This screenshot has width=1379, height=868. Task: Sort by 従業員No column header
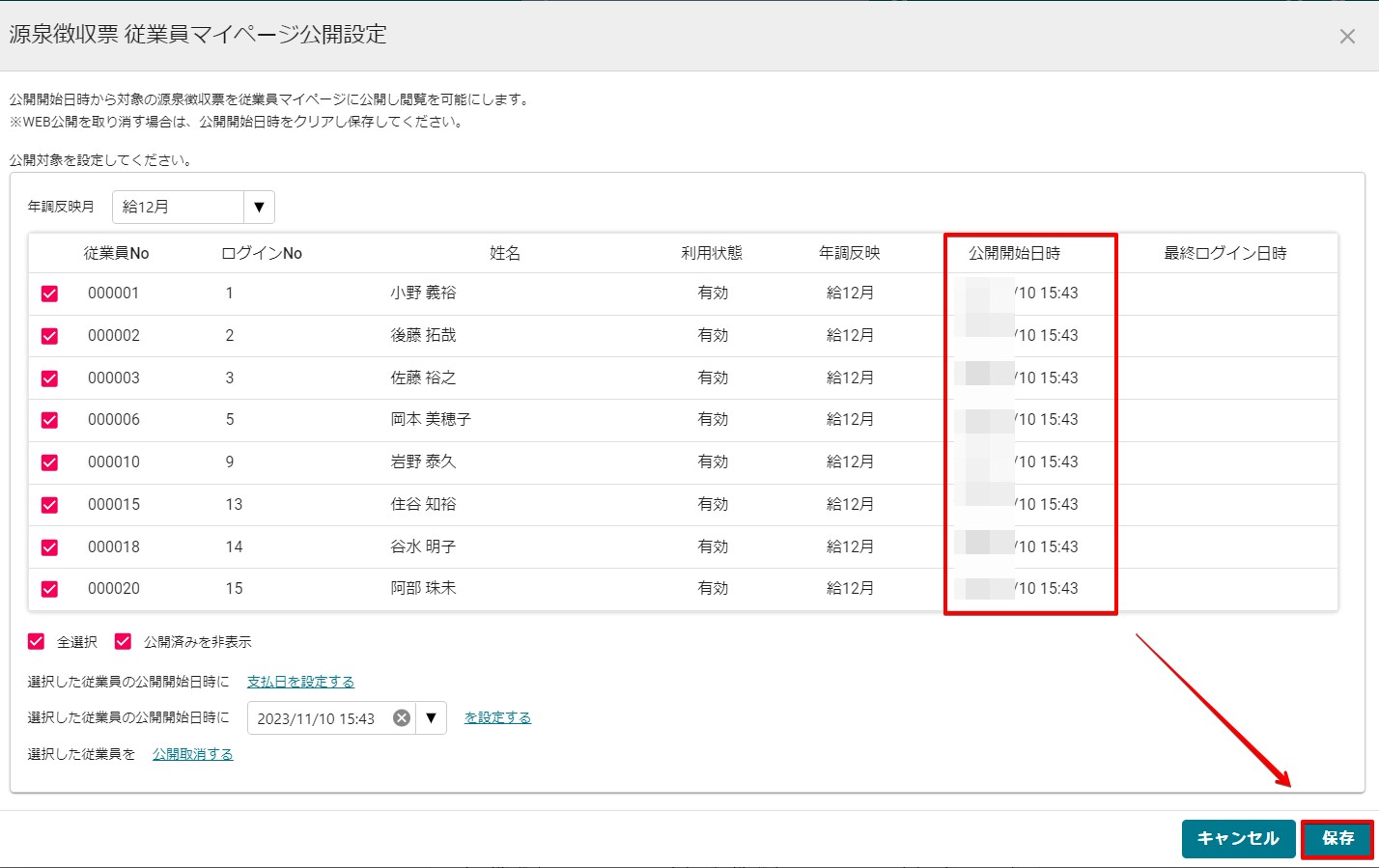click(x=116, y=253)
